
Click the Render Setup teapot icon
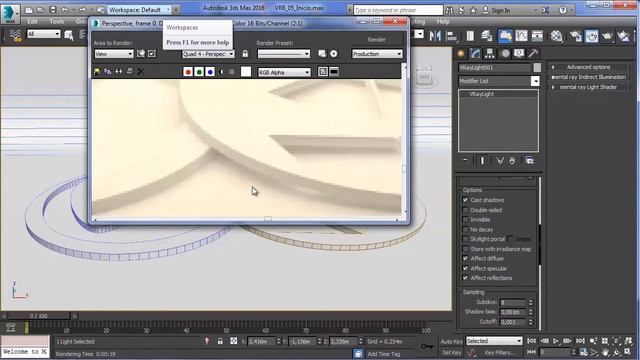click(576, 36)
